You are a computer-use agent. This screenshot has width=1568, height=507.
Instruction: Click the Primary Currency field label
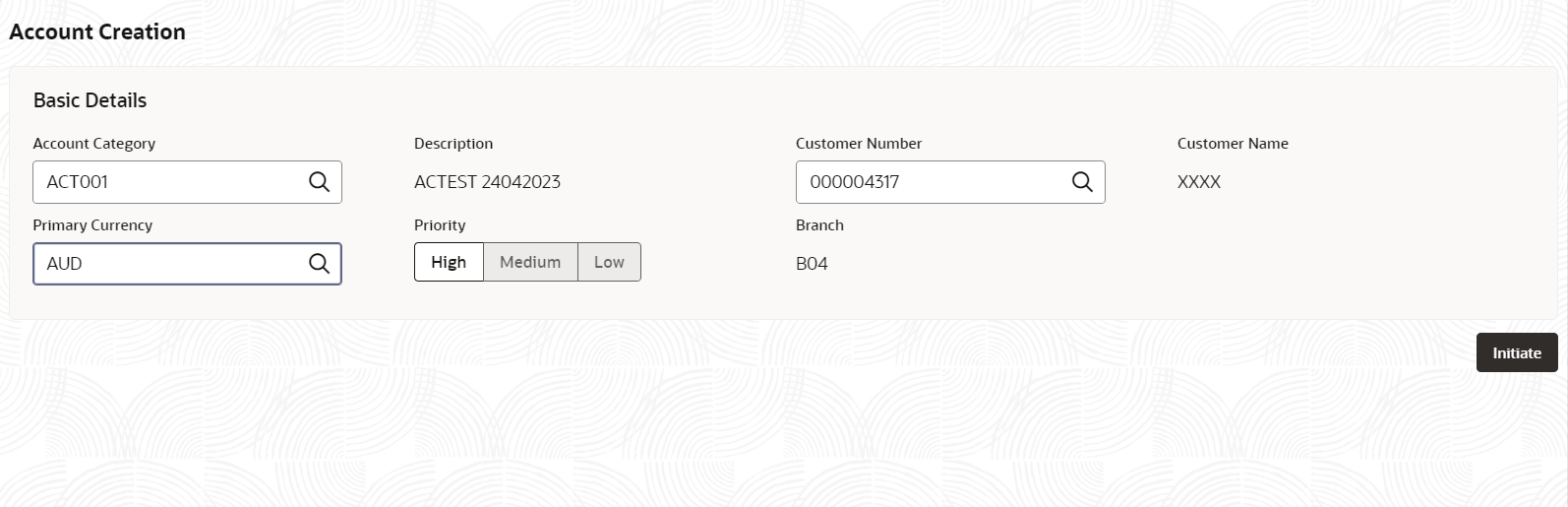[x=92, y=225]
